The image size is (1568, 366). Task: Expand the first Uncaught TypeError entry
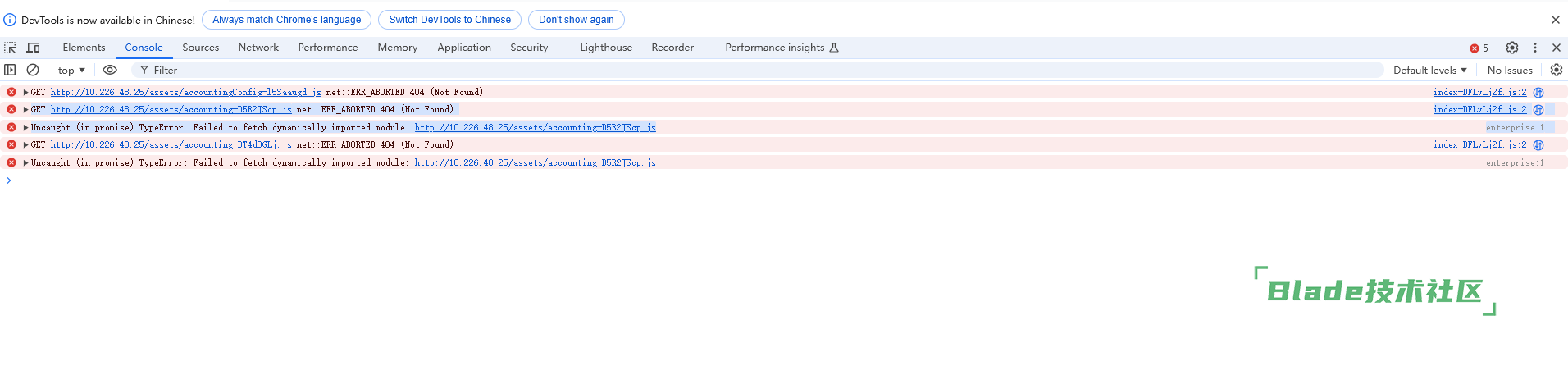25,127
